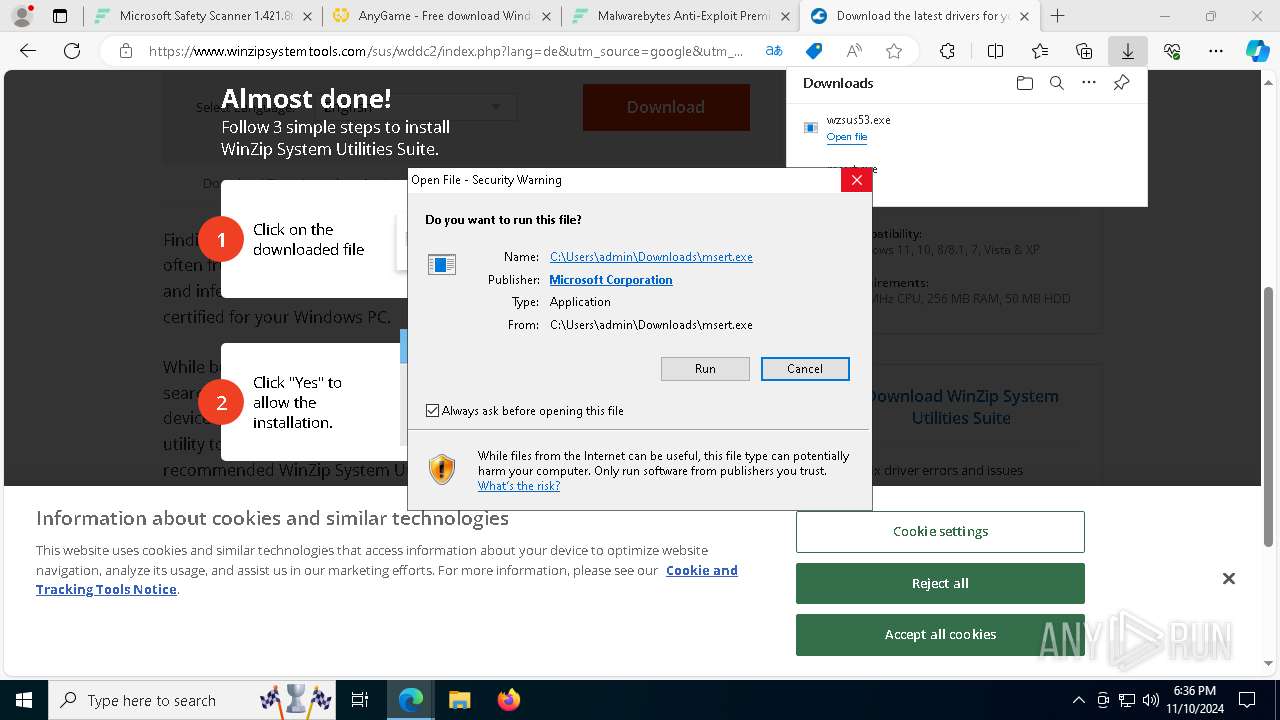Open more options in Downloads panel
The width and height of the screenshot is (1280, 720).
1089,83
